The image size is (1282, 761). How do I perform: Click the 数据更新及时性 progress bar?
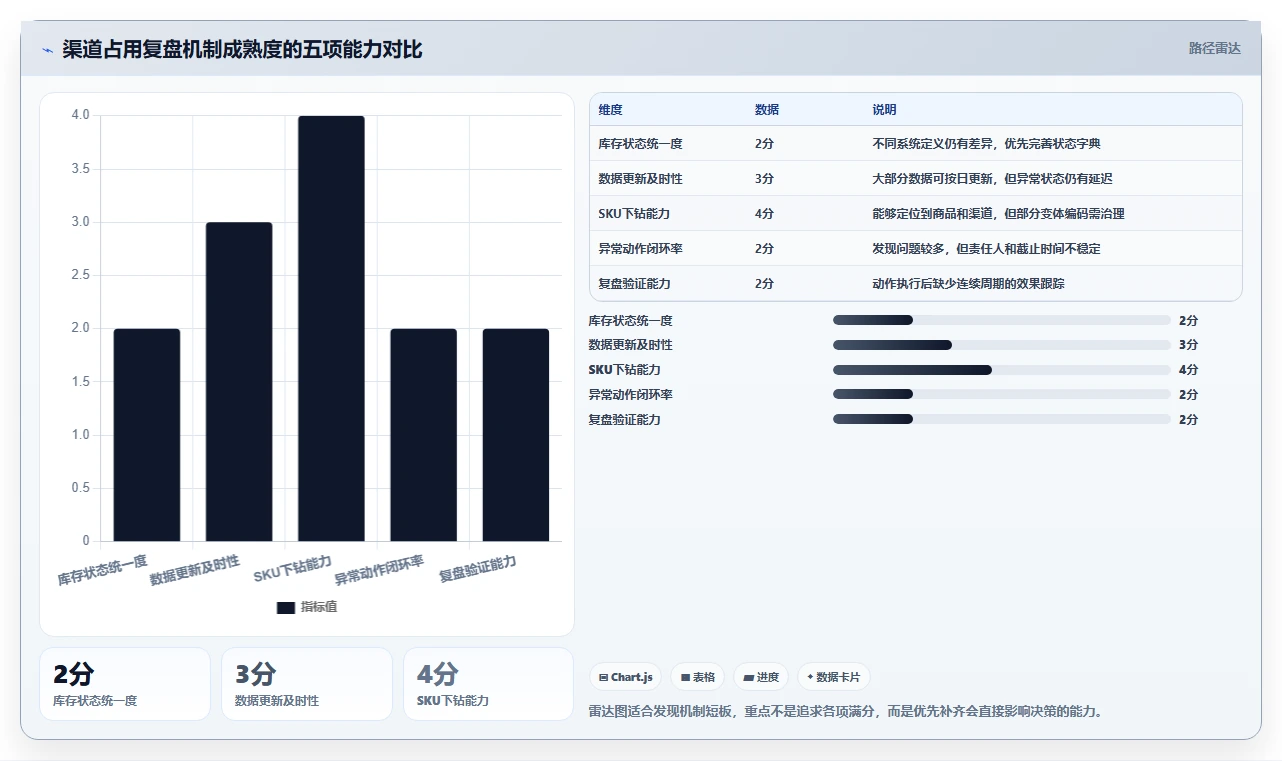point(1001,345)
